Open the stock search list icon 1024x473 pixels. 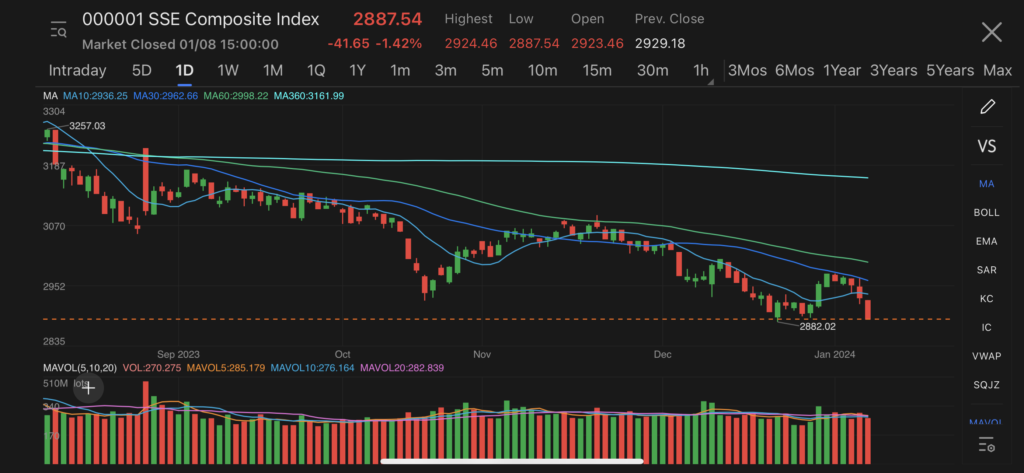(x=59, y=29)
